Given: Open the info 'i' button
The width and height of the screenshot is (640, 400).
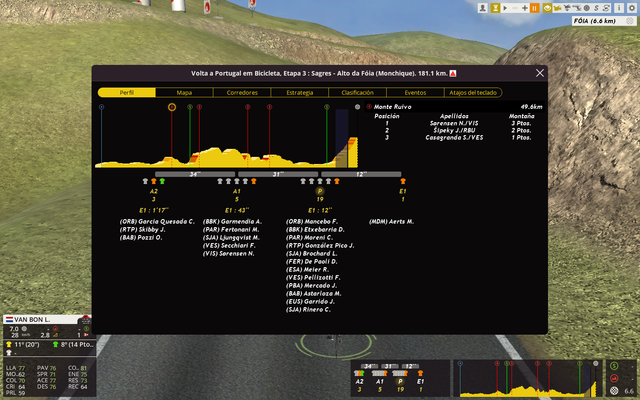Looking at the screenshot, I should [619, 8].
